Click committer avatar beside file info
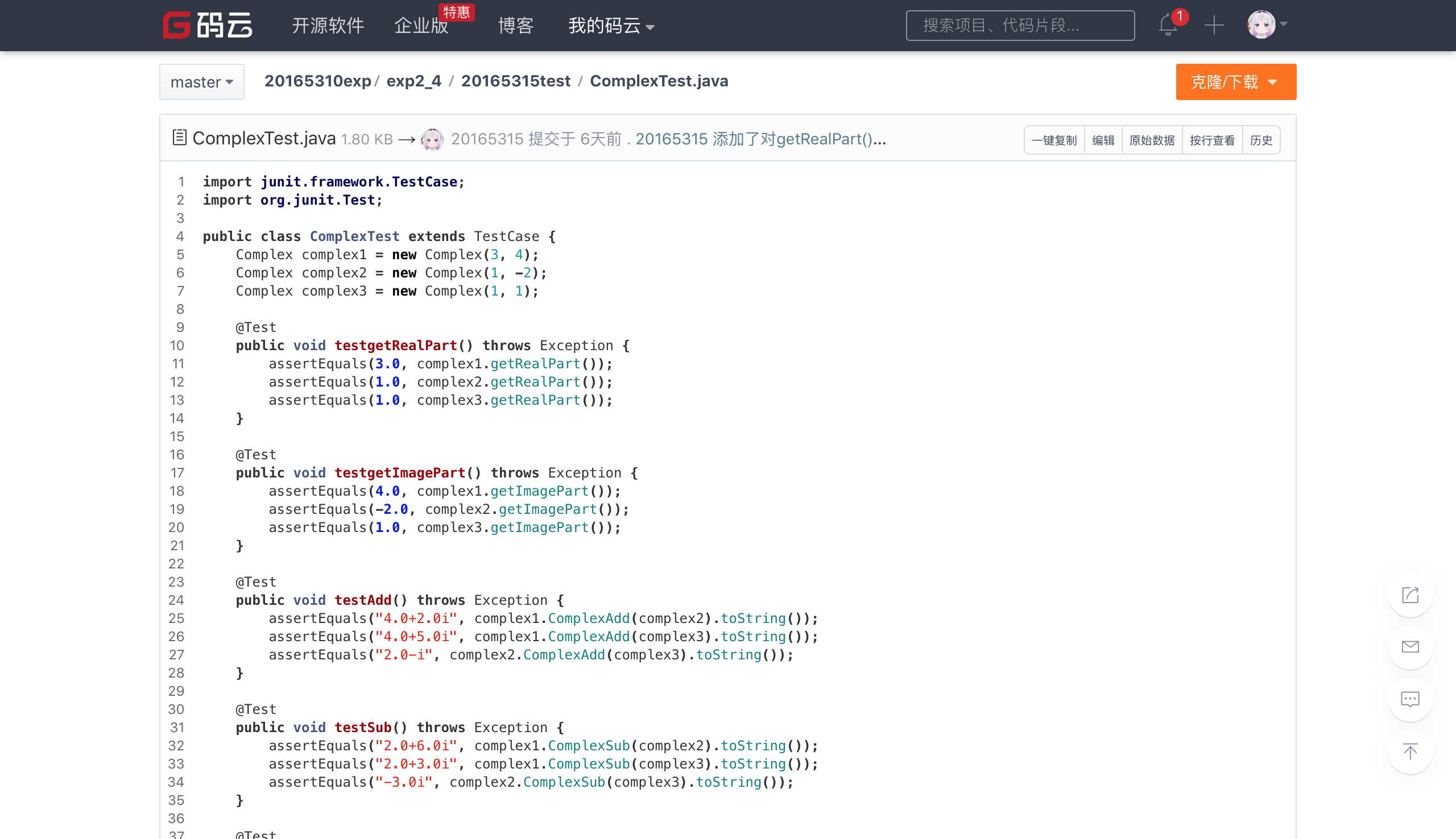Screen dimensions: 1456x839 click(432, 139)
